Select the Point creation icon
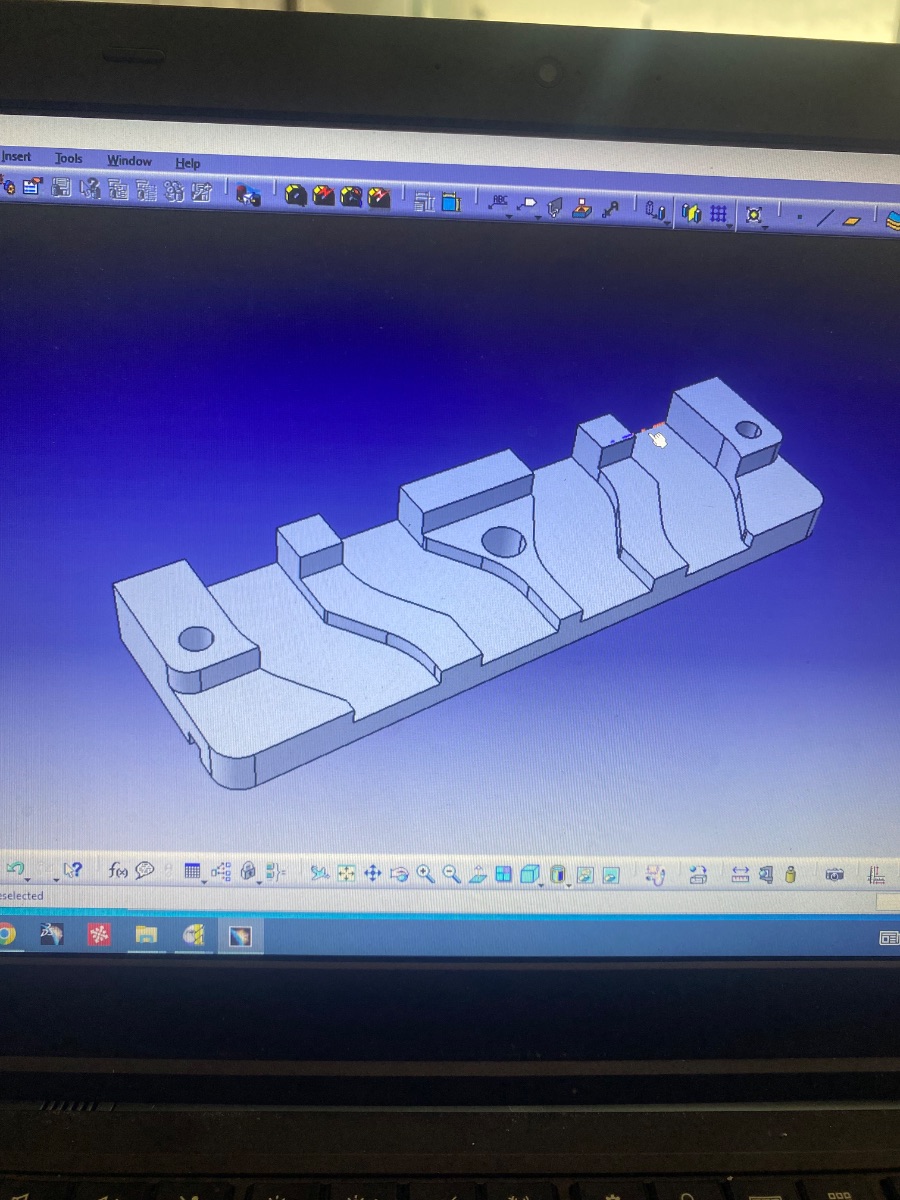 pyautogui.click(x=800, y=216)
